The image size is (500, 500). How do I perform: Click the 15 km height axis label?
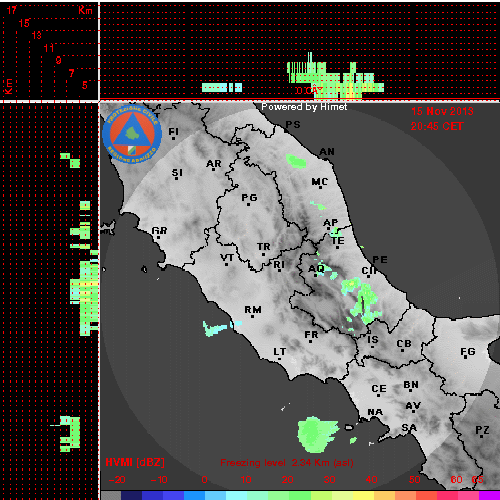[x=24, y=23]
